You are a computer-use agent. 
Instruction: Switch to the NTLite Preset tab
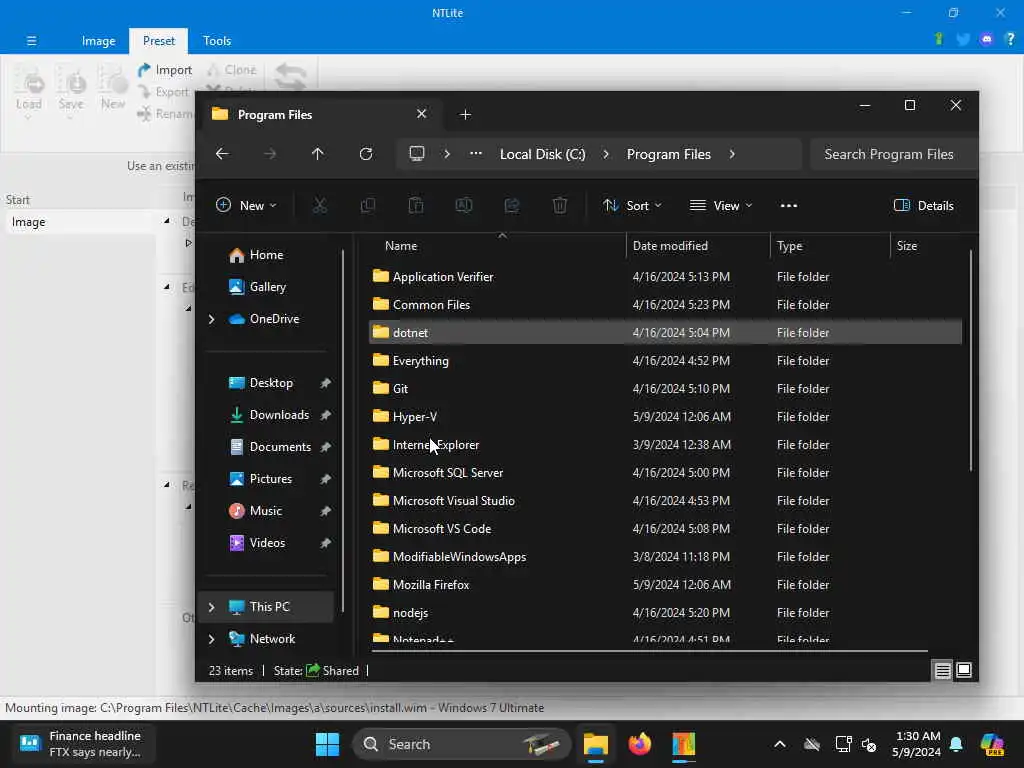pos(159,40)
